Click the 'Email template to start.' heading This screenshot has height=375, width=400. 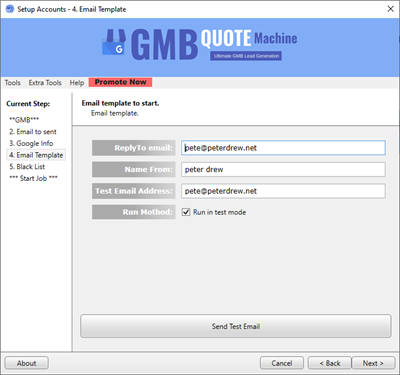120,103
